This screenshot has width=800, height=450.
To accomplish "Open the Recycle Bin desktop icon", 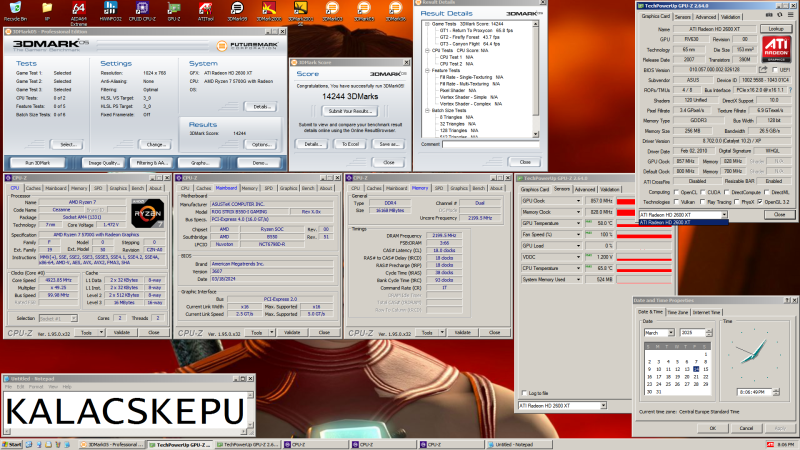I will click(x=15, y=9).
